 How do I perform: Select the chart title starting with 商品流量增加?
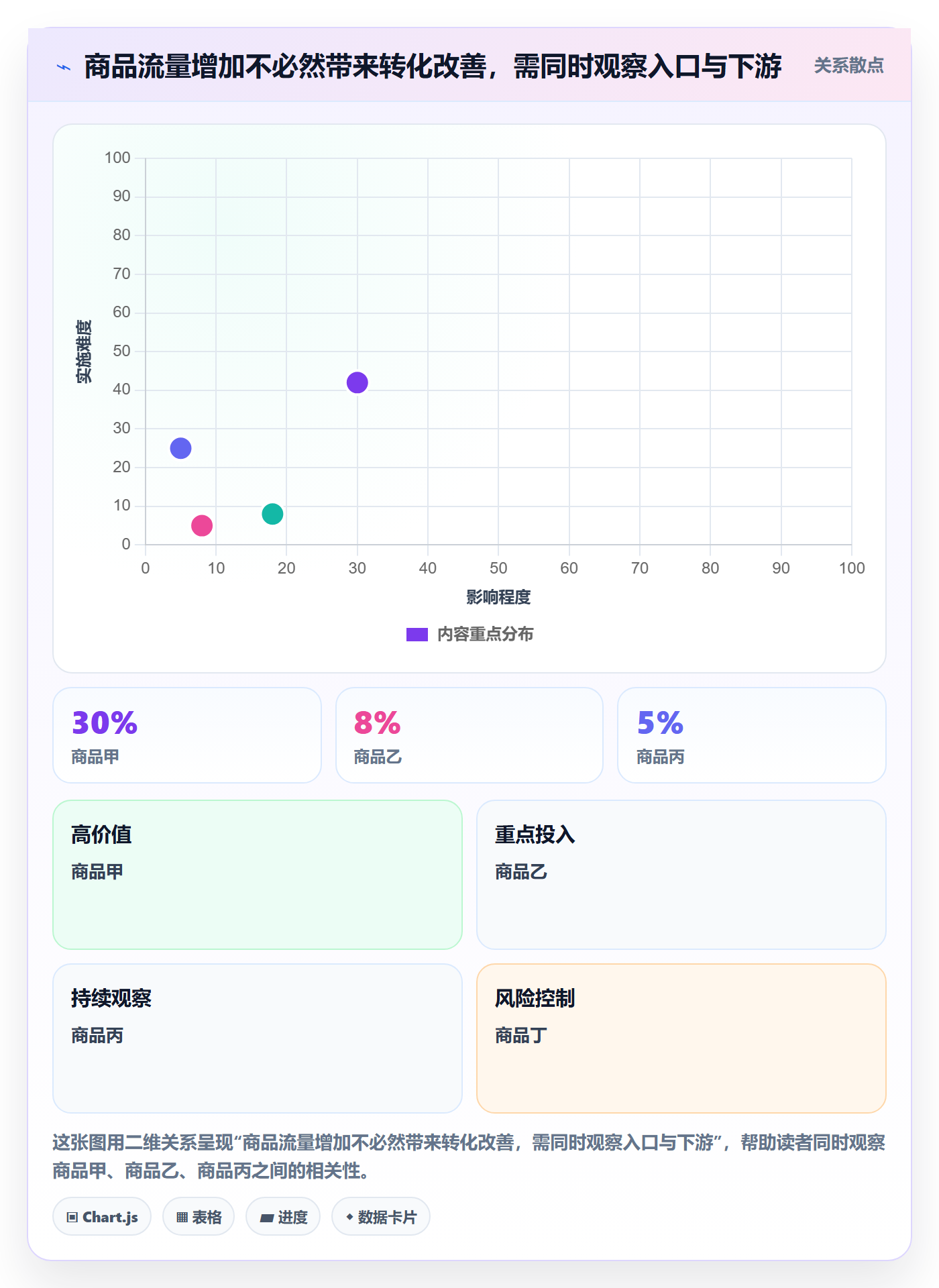(433, 66)
